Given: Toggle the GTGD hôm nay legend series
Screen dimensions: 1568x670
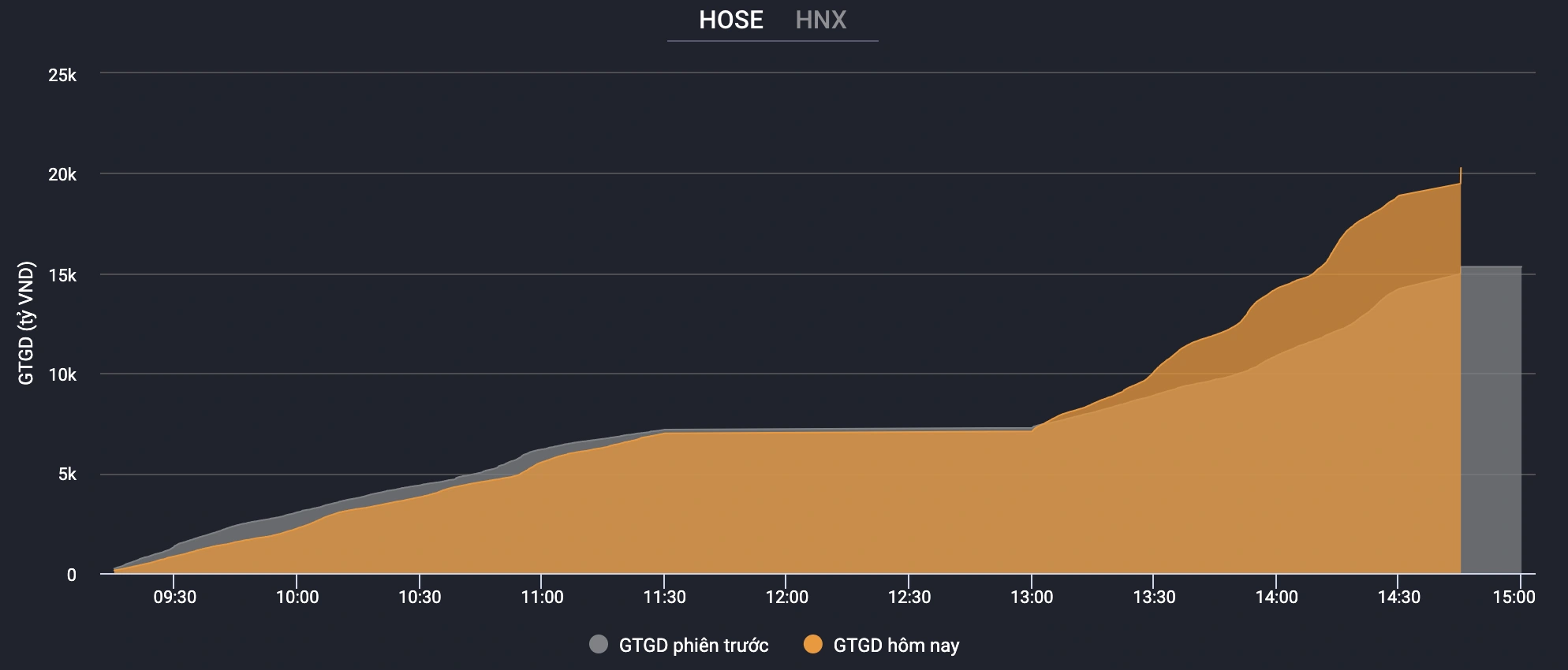Looking at the screenshot, I should point(881,645).
